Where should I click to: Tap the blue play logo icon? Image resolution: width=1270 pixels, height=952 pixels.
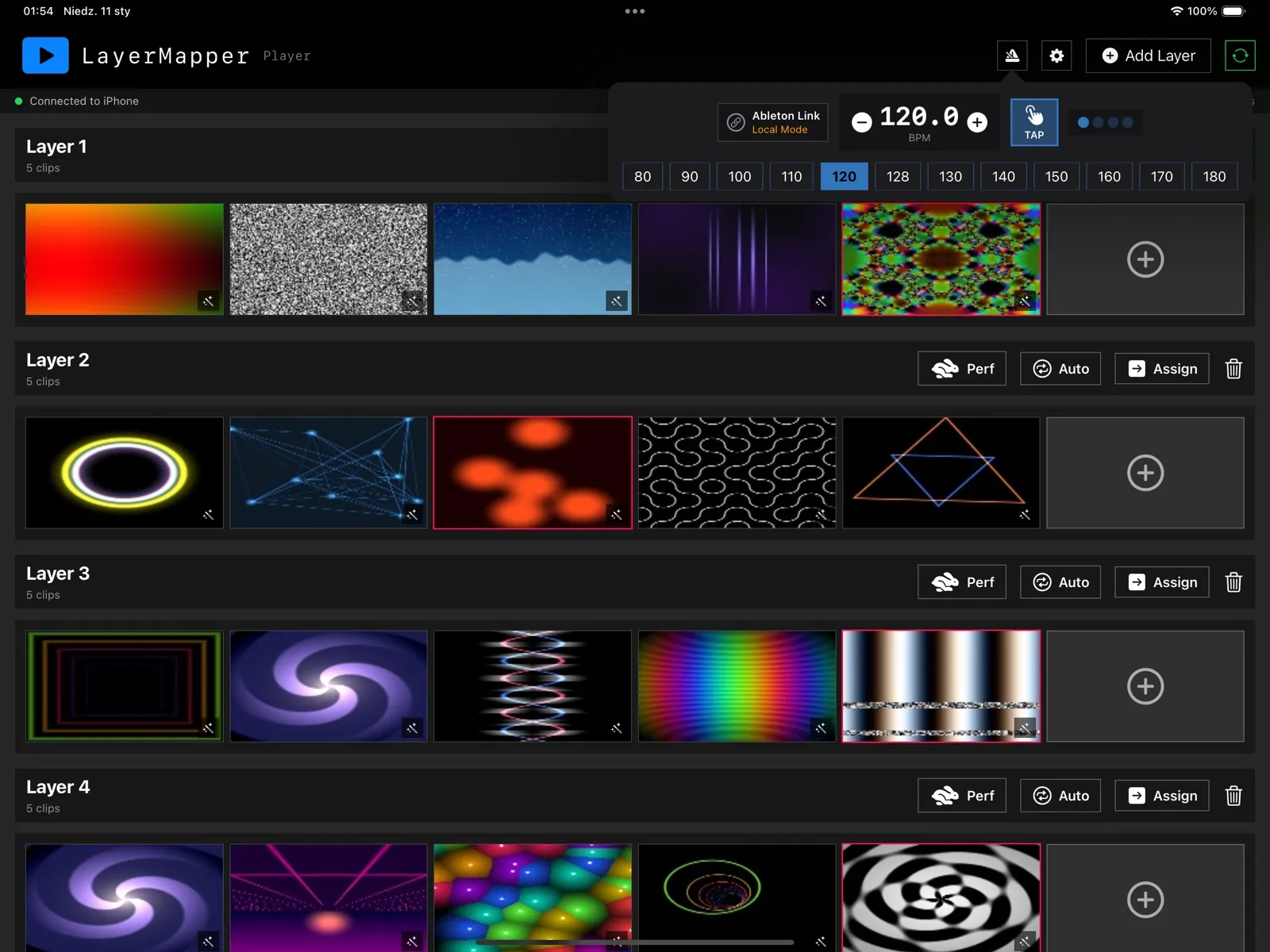[45, 56]
